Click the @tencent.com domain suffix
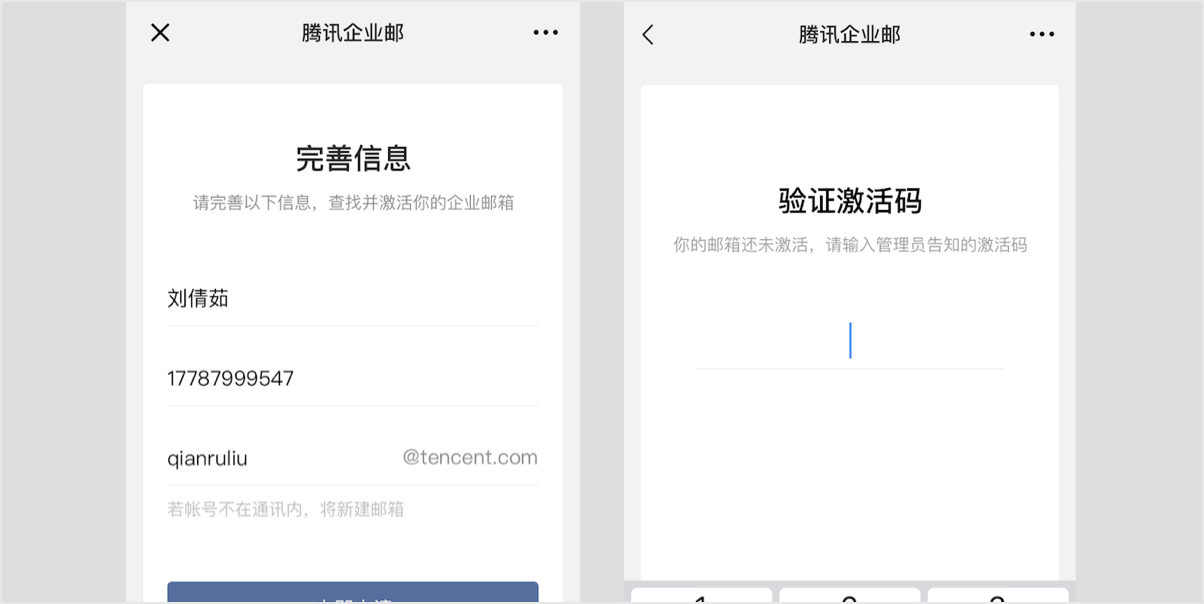Image resolution: width=1204 pixels, height=604 pixels. pos(470,458)
